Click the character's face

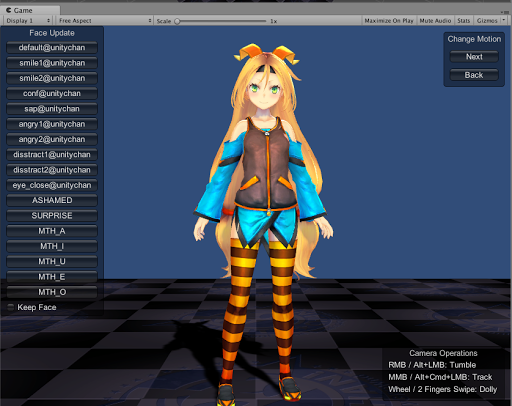click(x=264, y=91)
